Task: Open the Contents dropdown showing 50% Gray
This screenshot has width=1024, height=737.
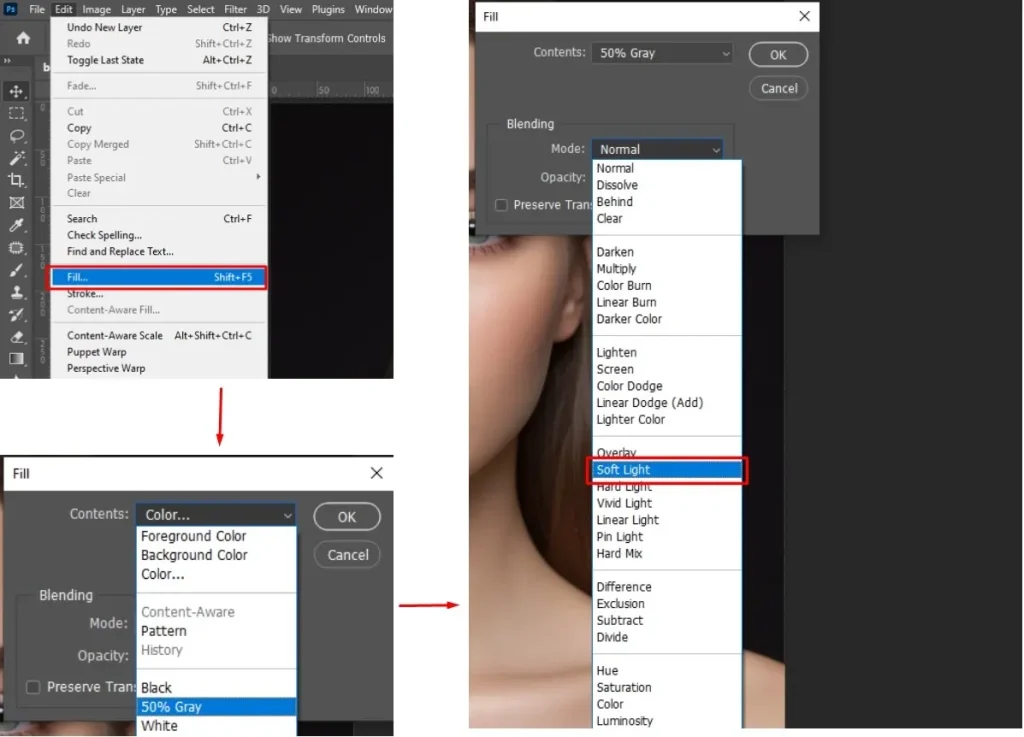Action: (661, 53)
